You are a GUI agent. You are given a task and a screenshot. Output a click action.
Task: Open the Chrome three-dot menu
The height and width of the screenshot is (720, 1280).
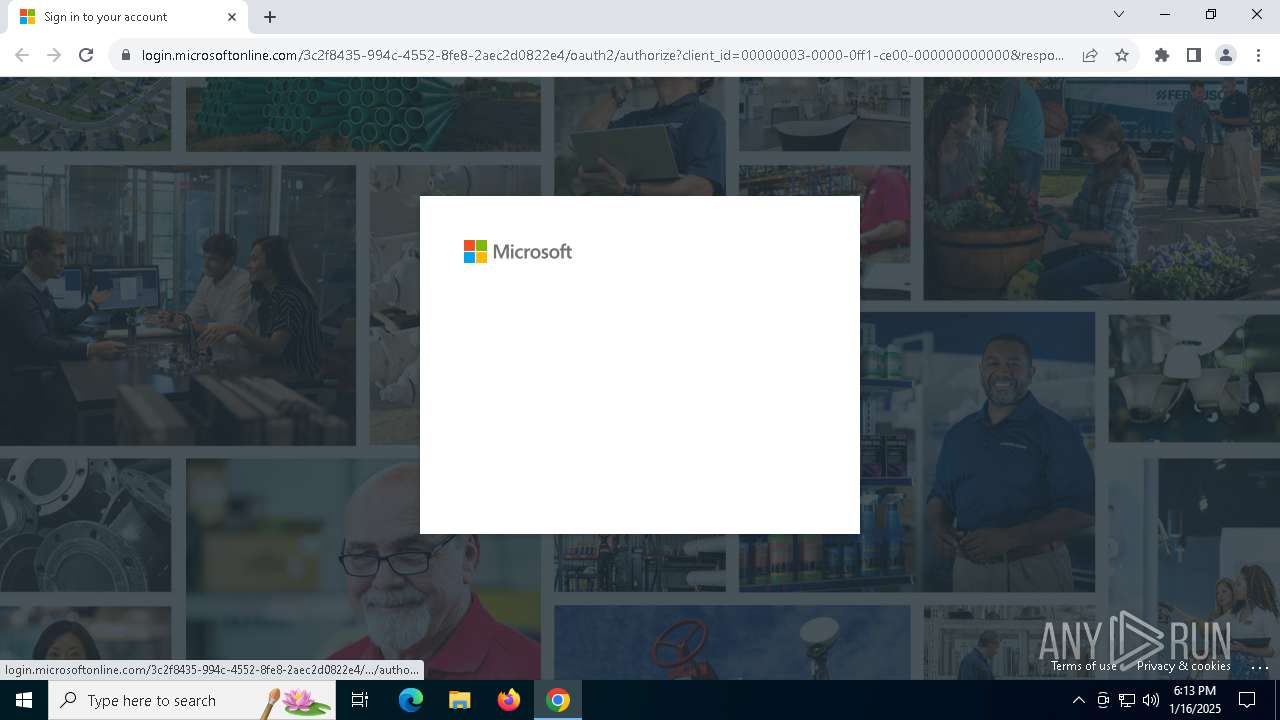pos(1258,55)
